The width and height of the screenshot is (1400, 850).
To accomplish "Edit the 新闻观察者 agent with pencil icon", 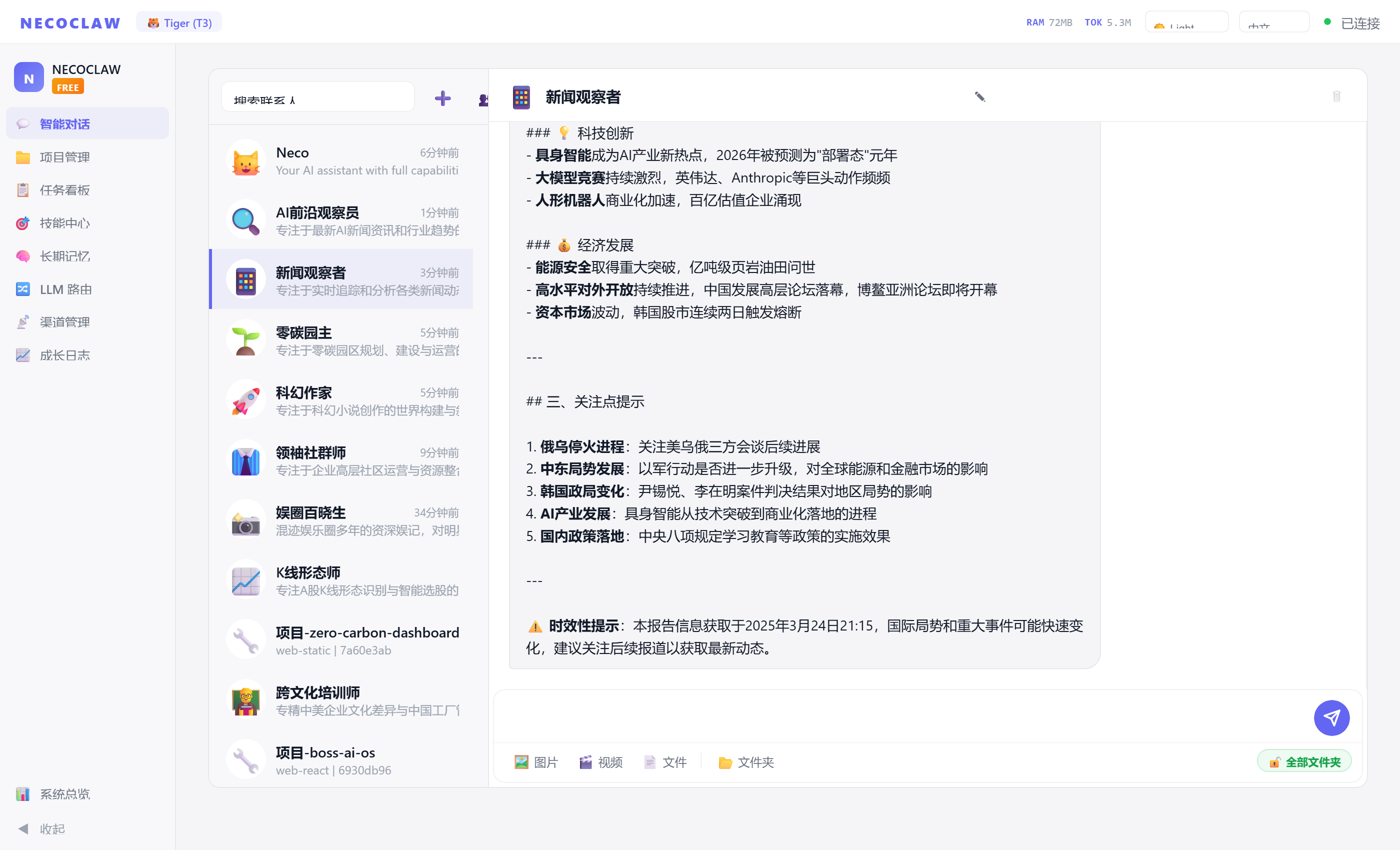I will tap(979, 96).
